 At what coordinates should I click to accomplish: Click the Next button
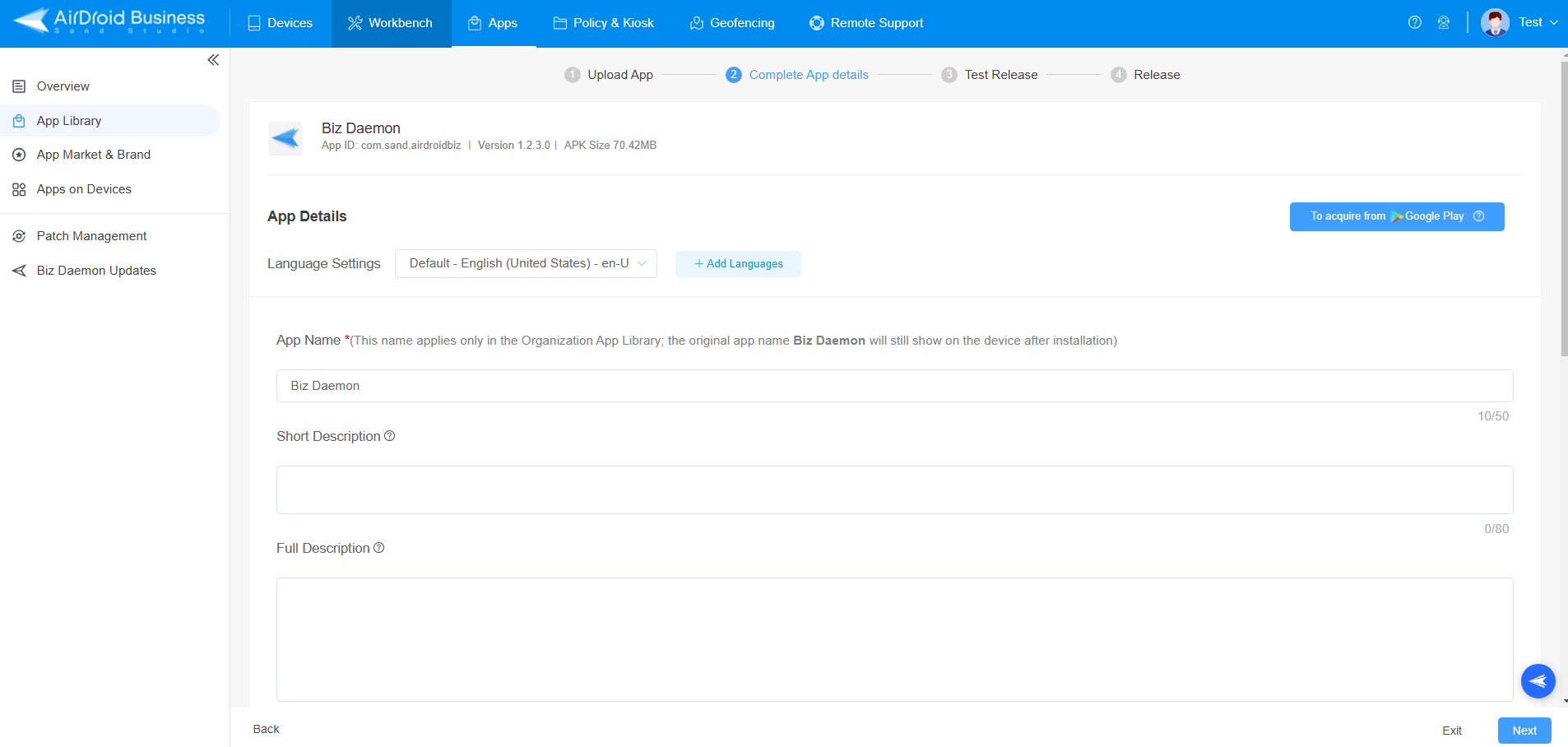pos(1523,730)
